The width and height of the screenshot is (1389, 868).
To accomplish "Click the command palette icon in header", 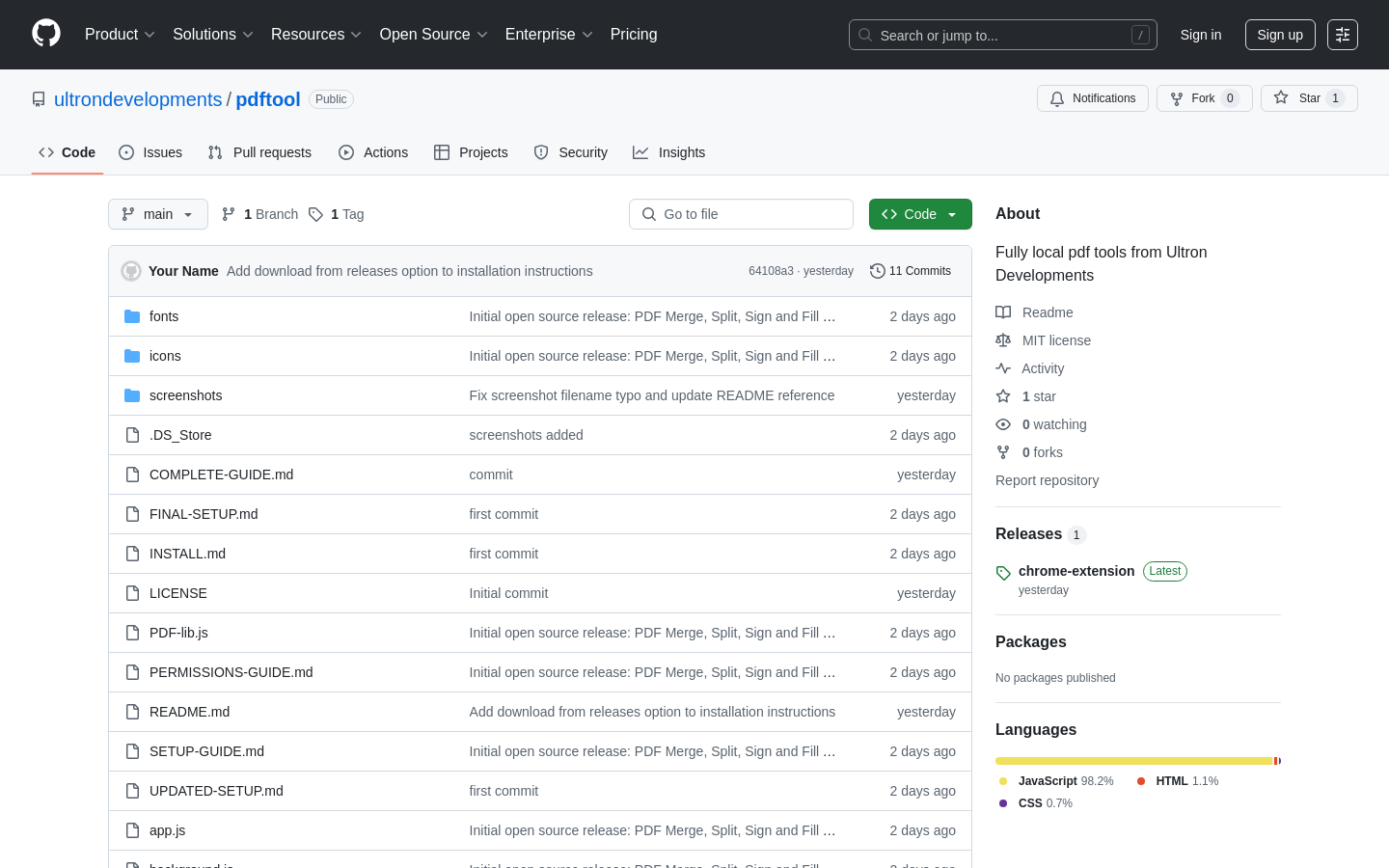I will [1343, 35].
